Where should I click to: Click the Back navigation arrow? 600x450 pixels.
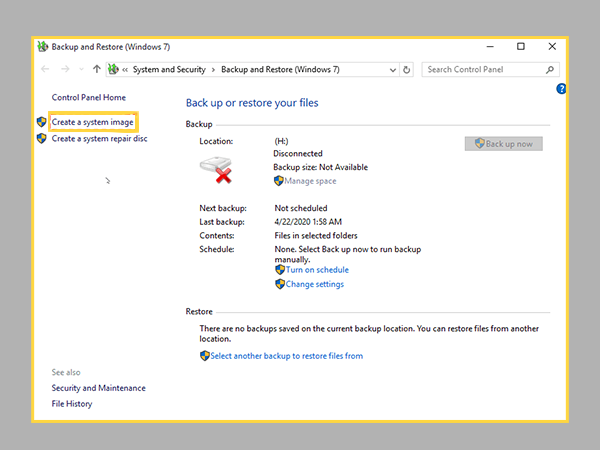point(45,69)
